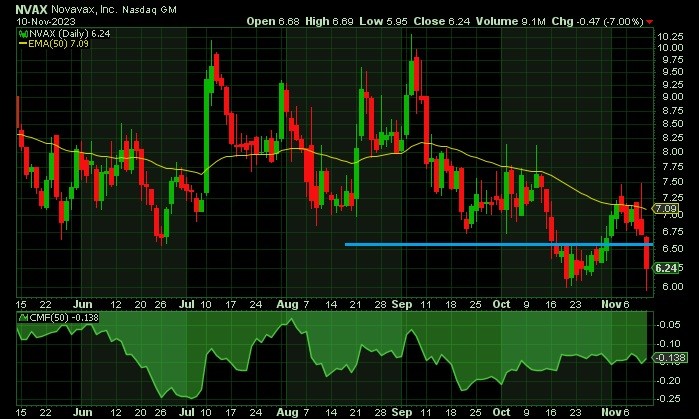Click the -0.25 CMF axis label

(668, 398)
